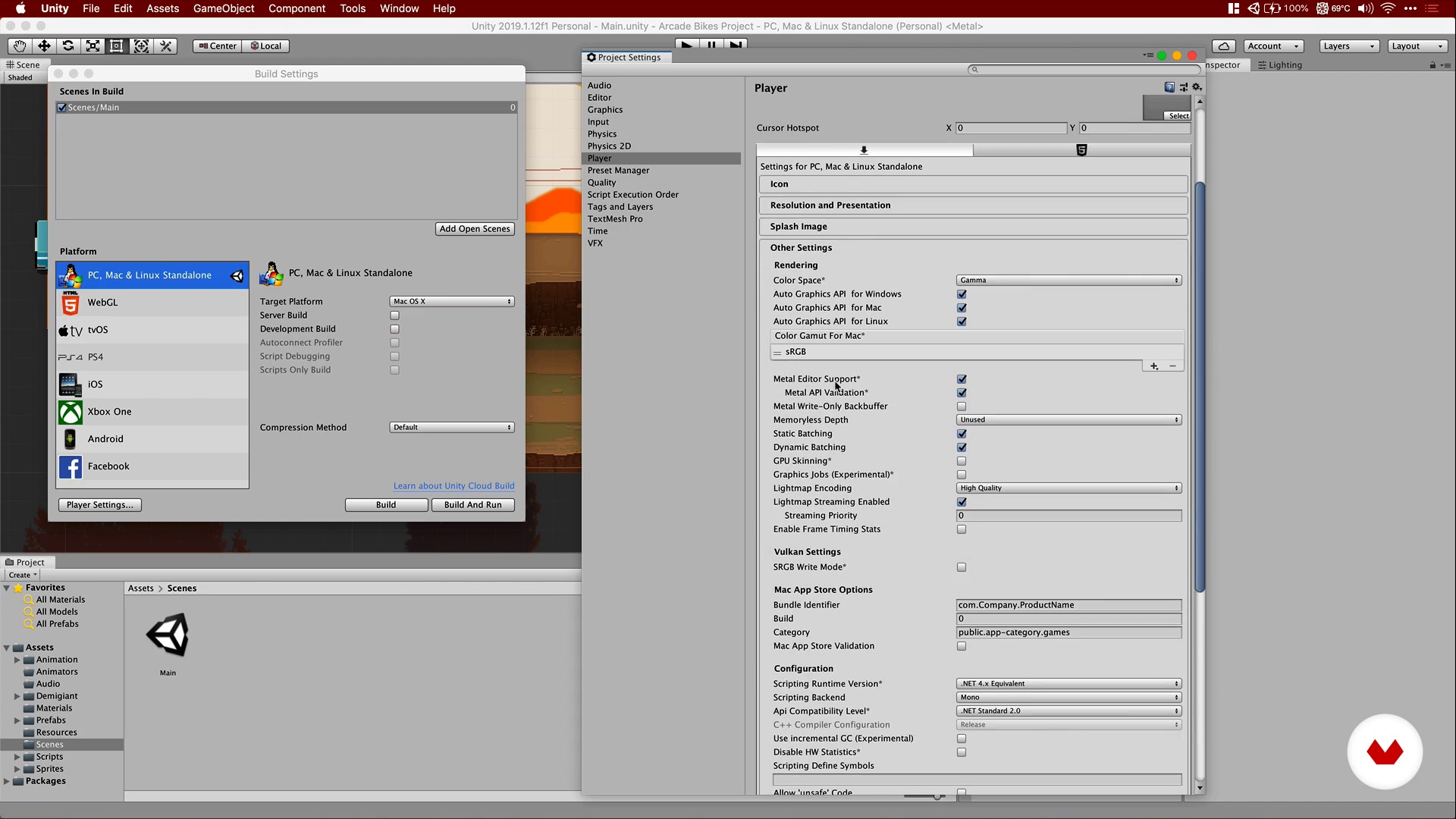Select the WebGL platform icon
The image size is (1456, 819).
(71, 303)
